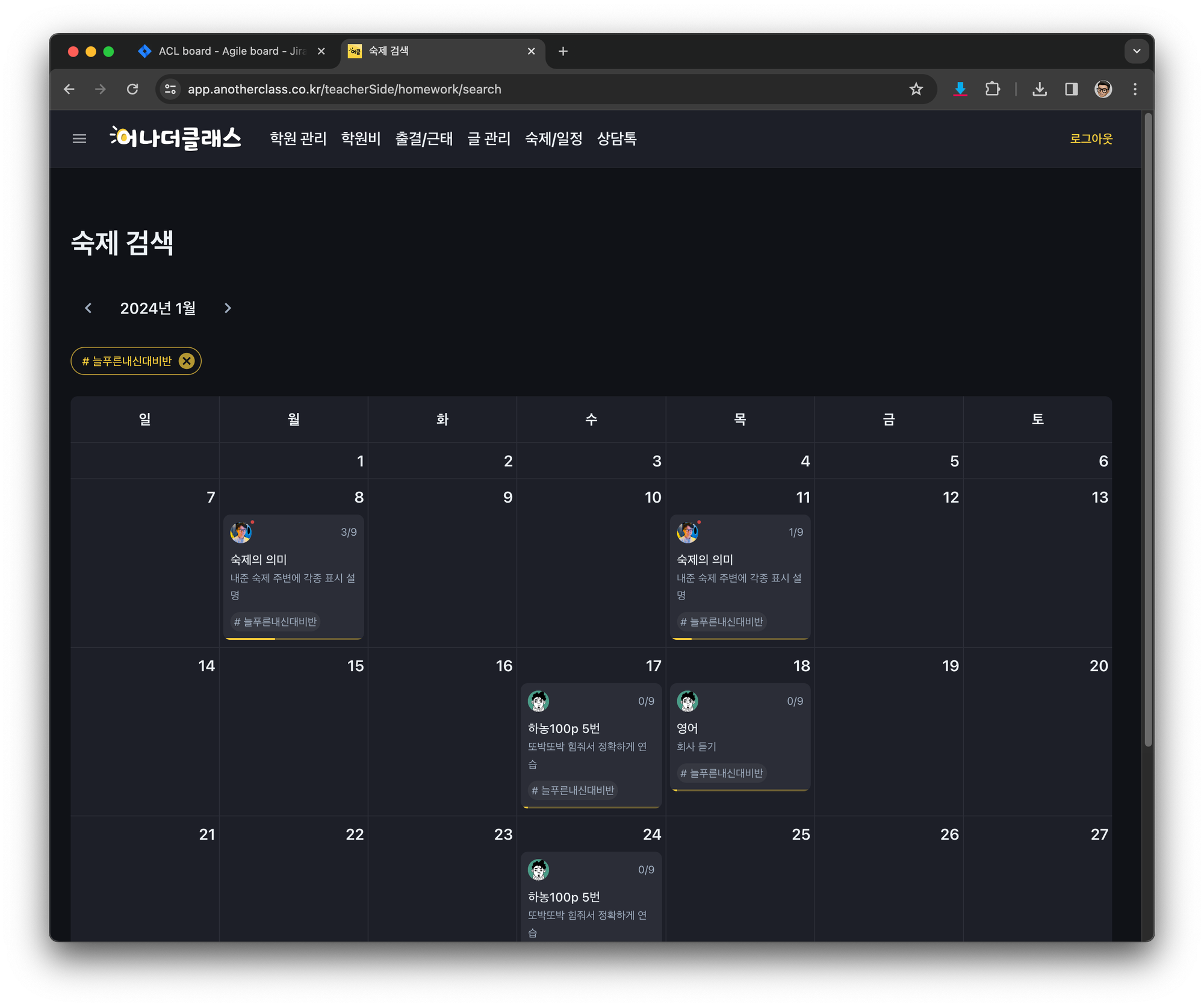Remove the 늘푸른내신대비반 filter tag
Viewport: 1204px width, 1007px height.
pyautogui.click(x=187, y=361)
